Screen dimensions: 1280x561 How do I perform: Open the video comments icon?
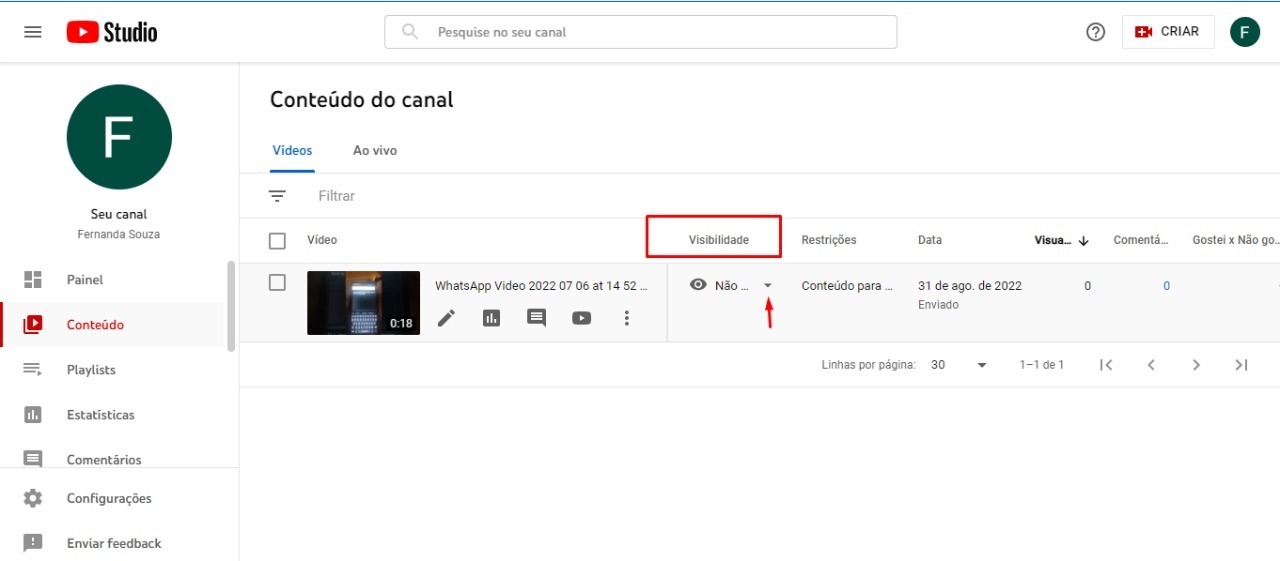click(537, 318)
